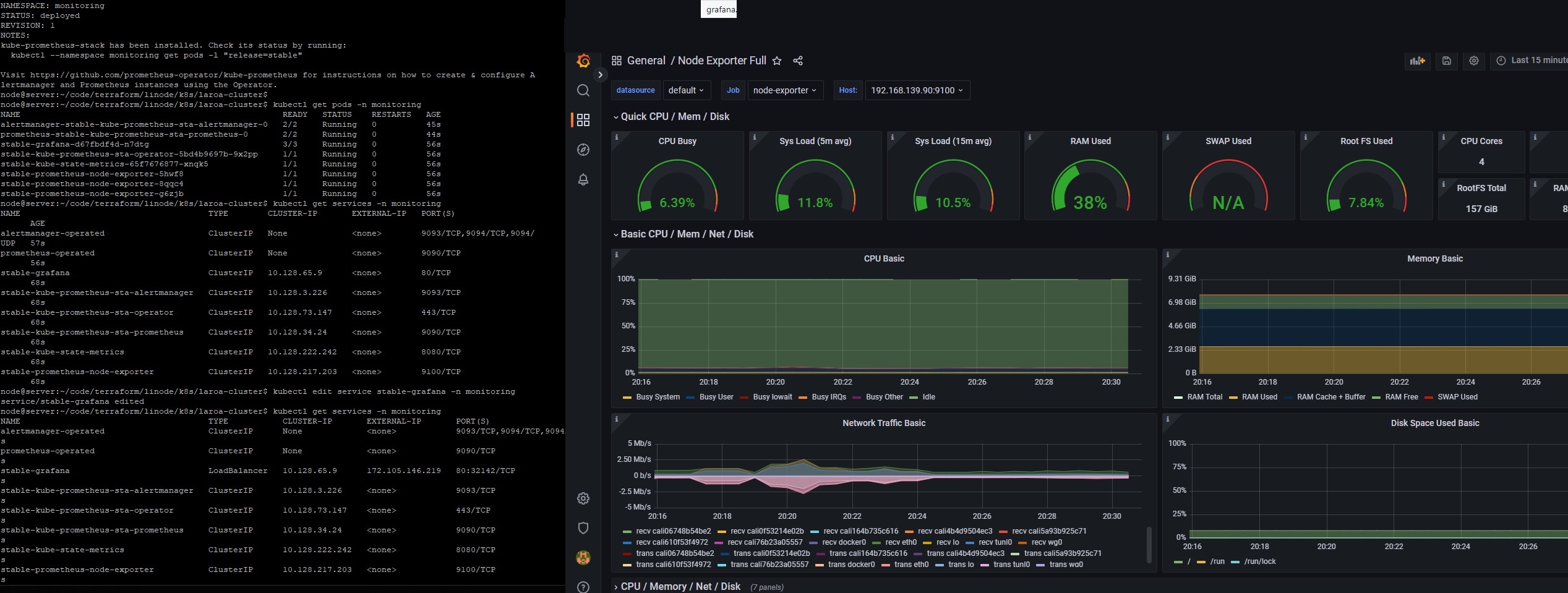Viewport: 1568px width, 593px height.
Task: Open the Help question mark icon
Action: point(583,587)
